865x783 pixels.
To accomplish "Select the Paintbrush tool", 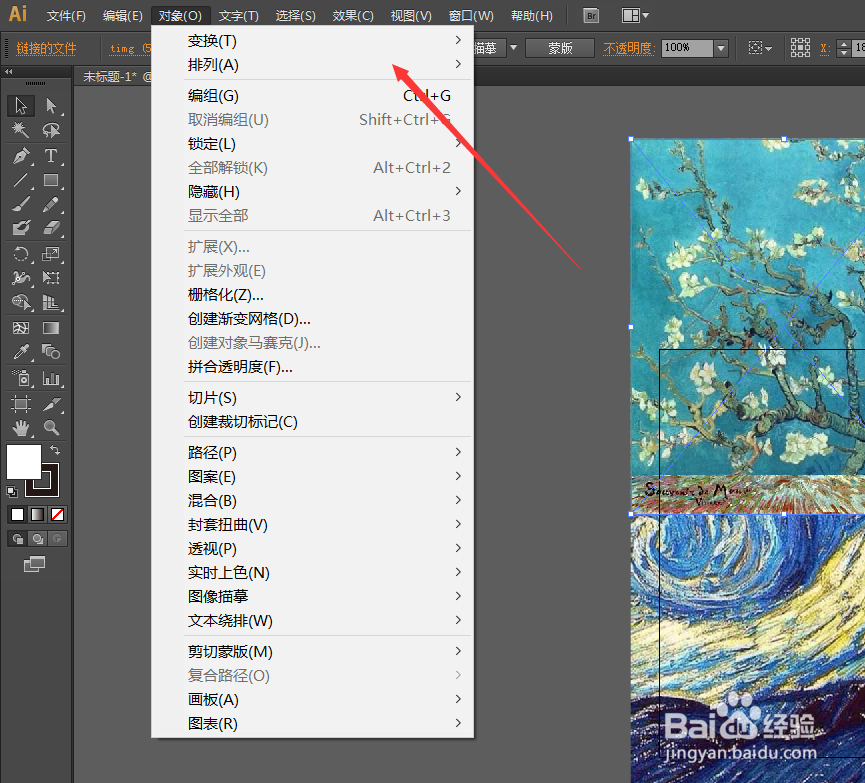I will [21, 205].
